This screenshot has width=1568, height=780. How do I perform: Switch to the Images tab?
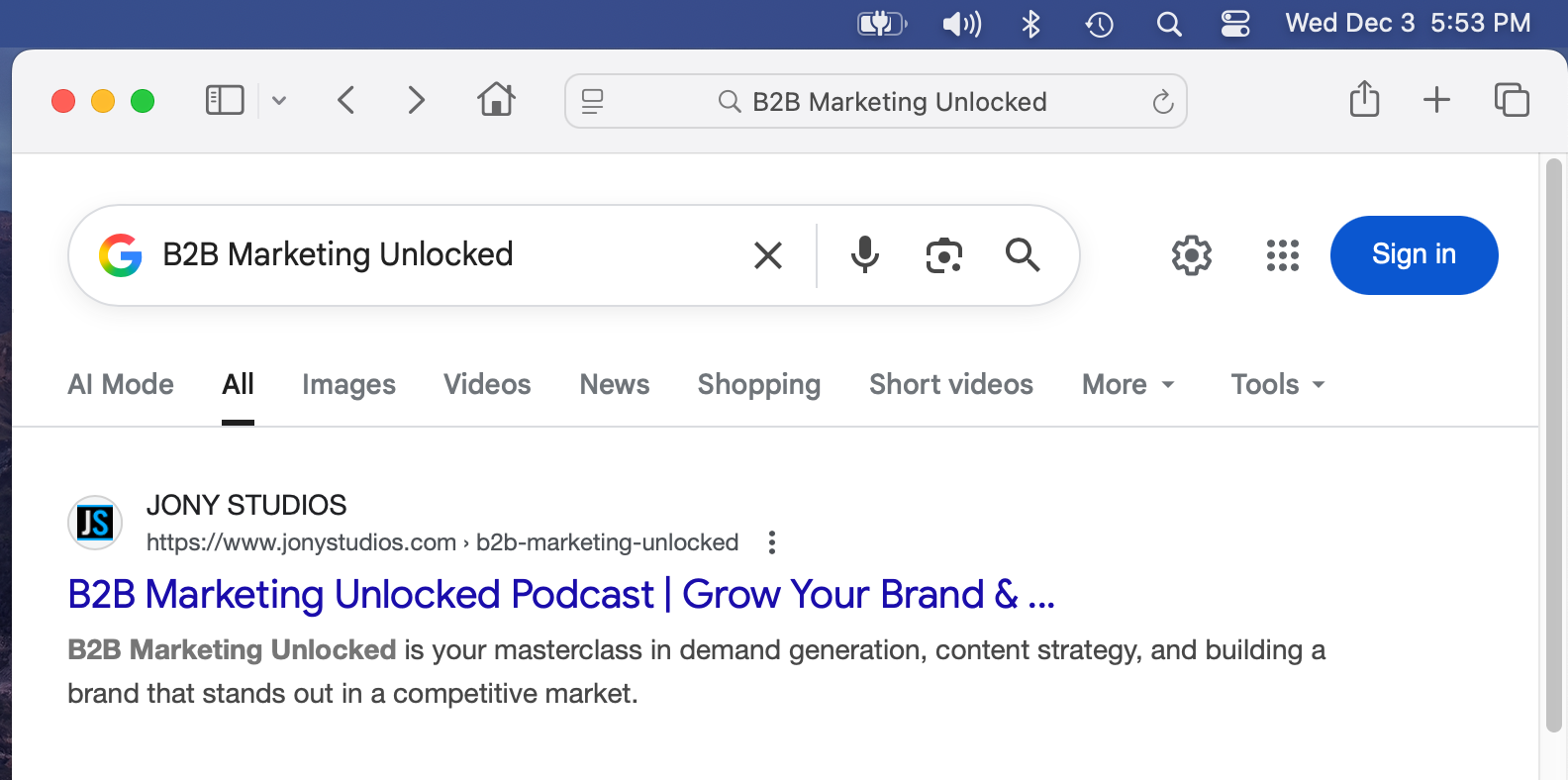click(x=348, y=384)
